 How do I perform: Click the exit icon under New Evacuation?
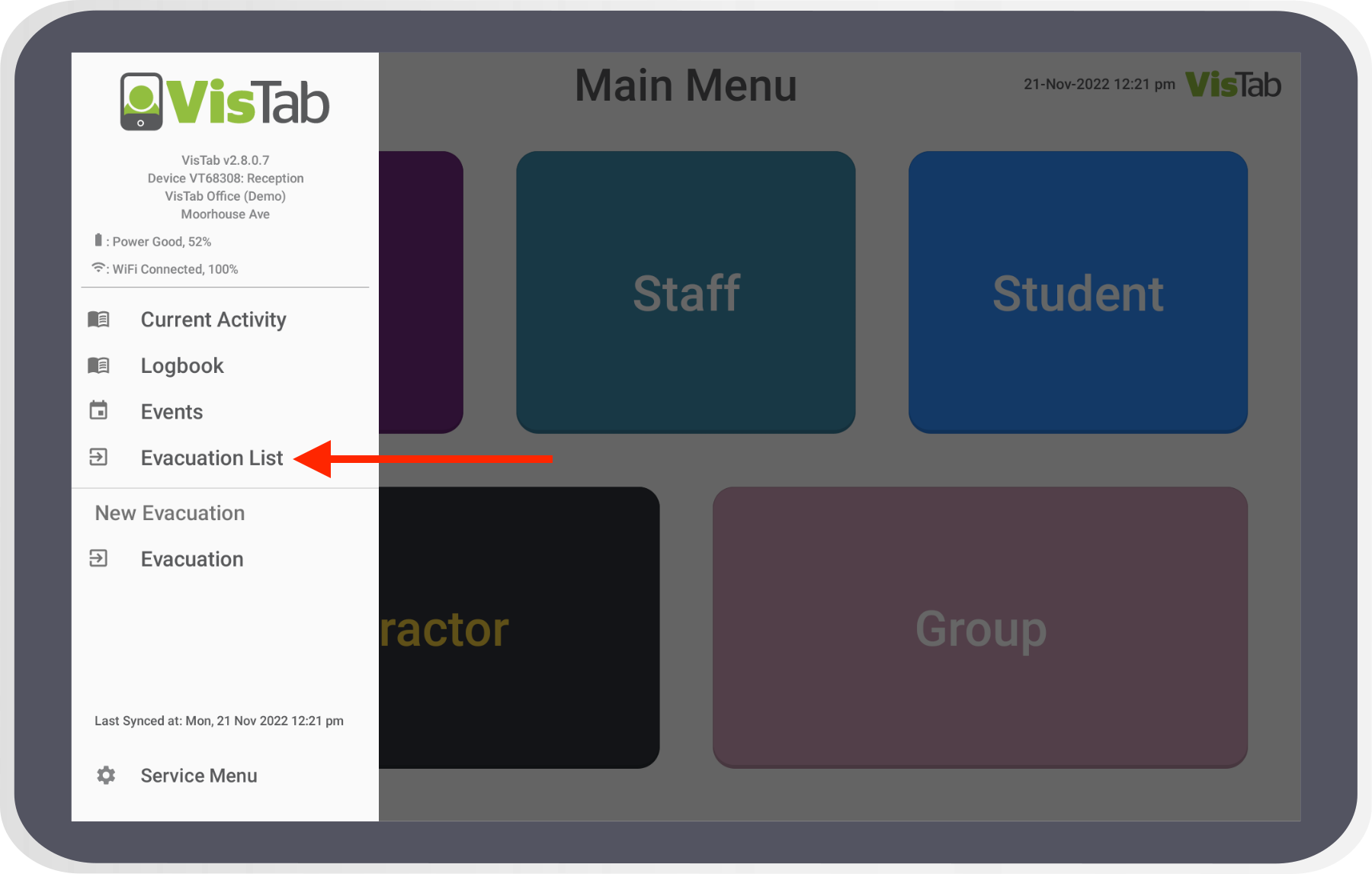point(98,559)
